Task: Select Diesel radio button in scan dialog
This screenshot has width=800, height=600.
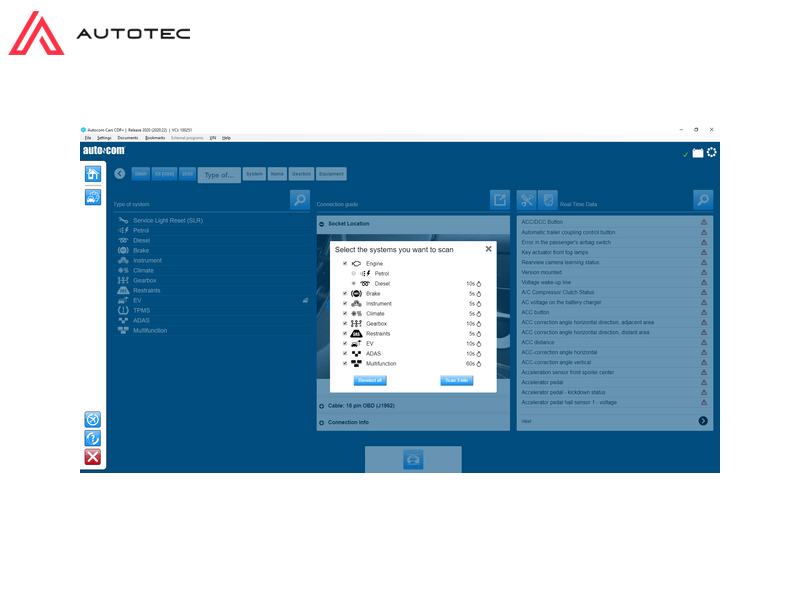Action: (354, 283)
